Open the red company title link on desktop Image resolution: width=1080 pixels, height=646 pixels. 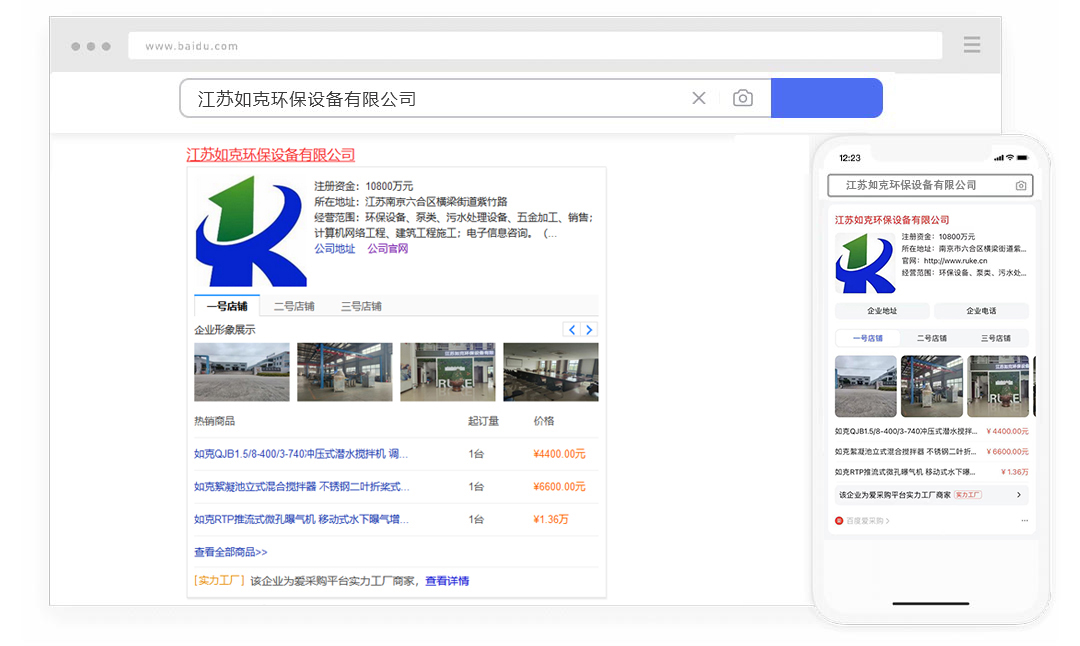[x=271, y=155]
